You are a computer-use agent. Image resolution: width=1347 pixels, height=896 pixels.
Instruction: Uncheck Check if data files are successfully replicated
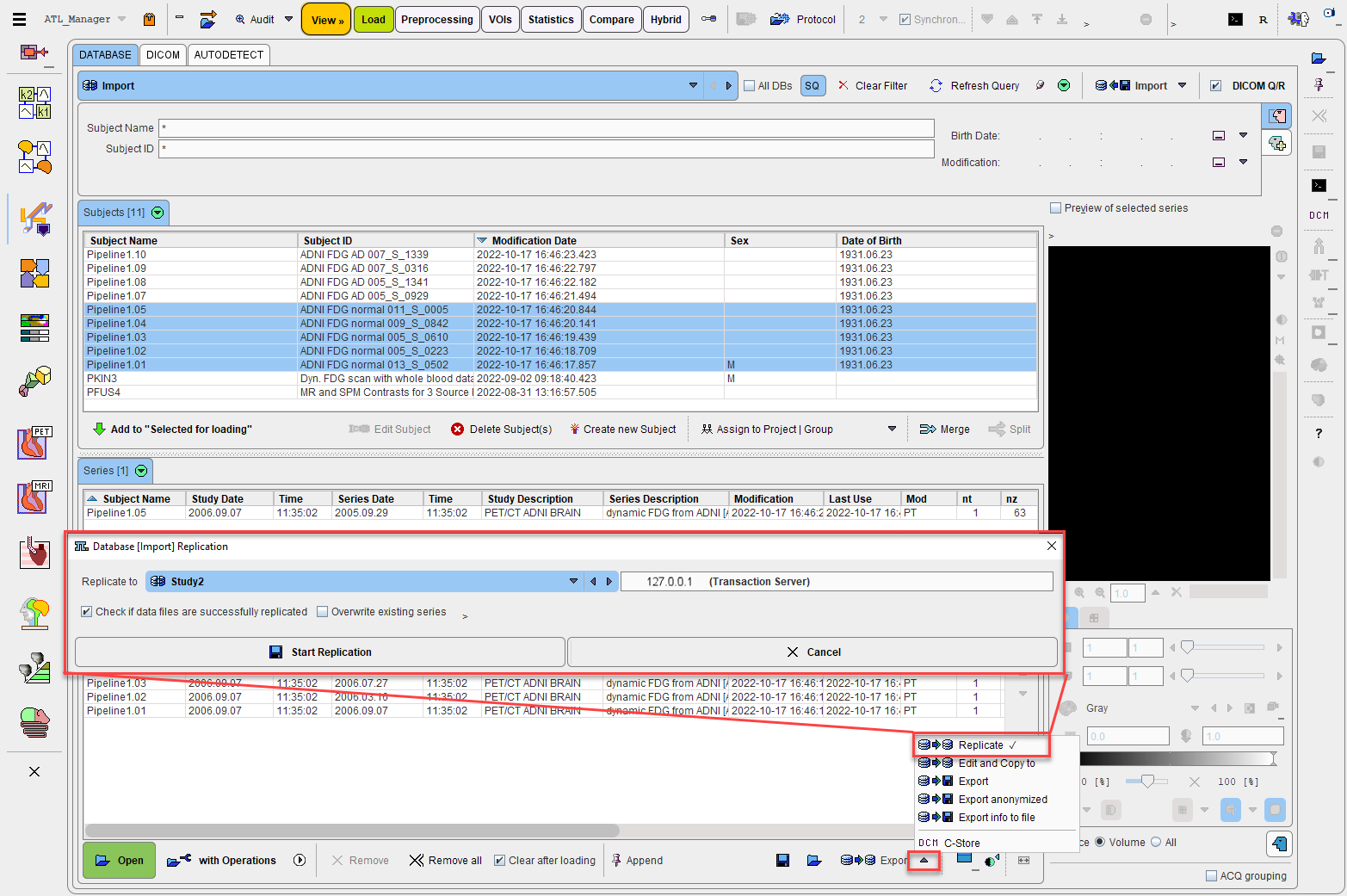86,611
